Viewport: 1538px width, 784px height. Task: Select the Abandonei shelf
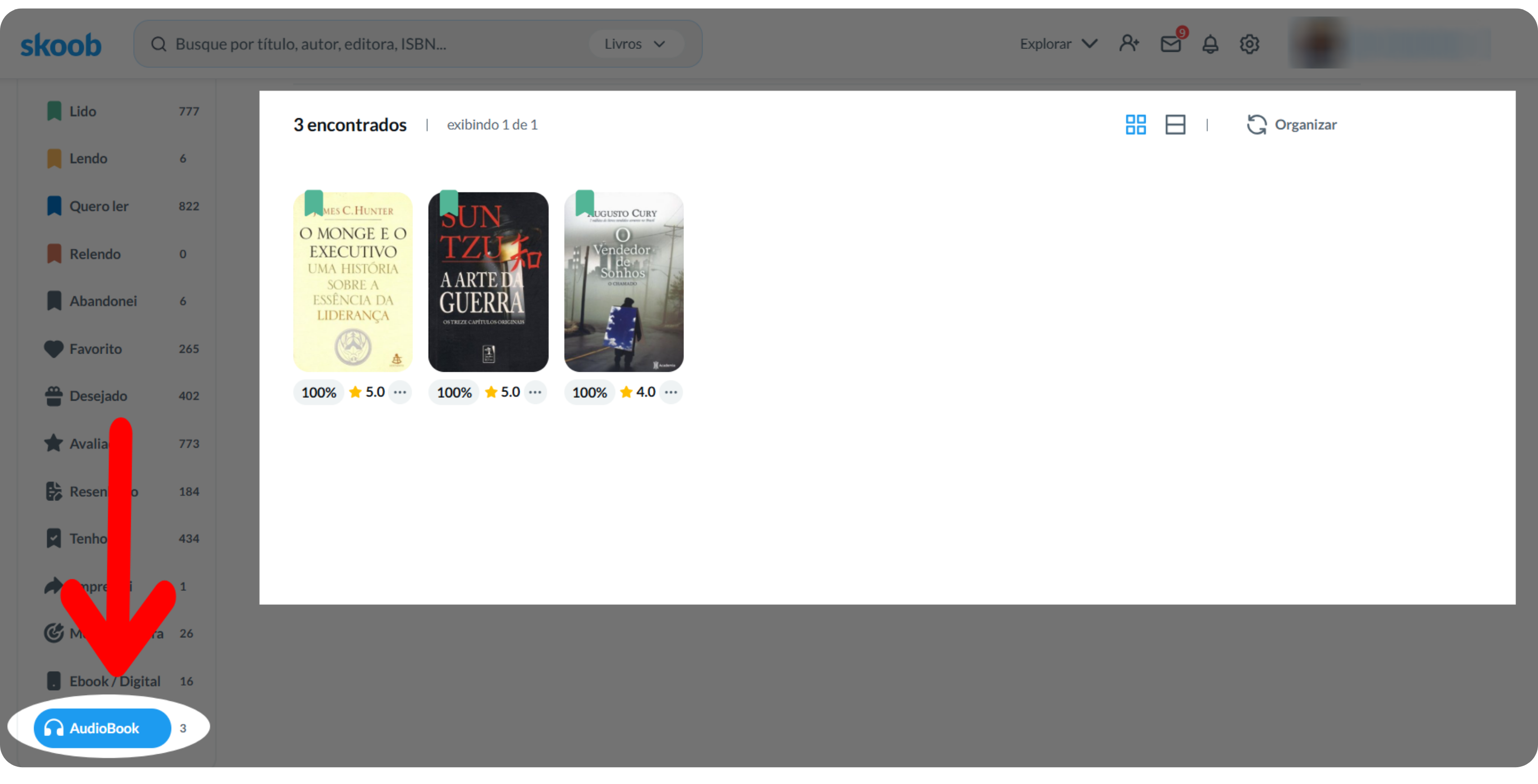(x=116, y=301)
